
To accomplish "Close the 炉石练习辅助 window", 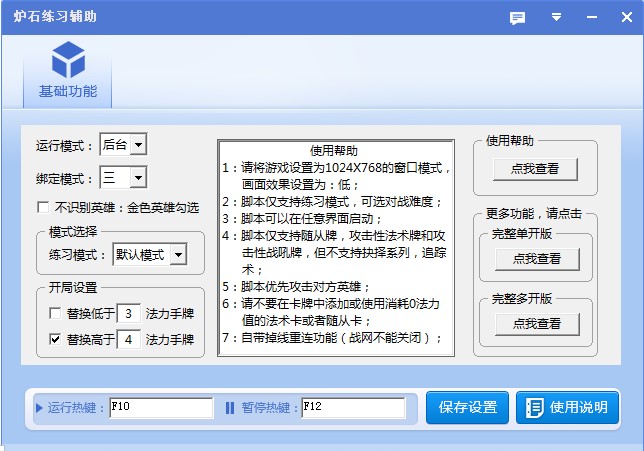I will (627, 17).
